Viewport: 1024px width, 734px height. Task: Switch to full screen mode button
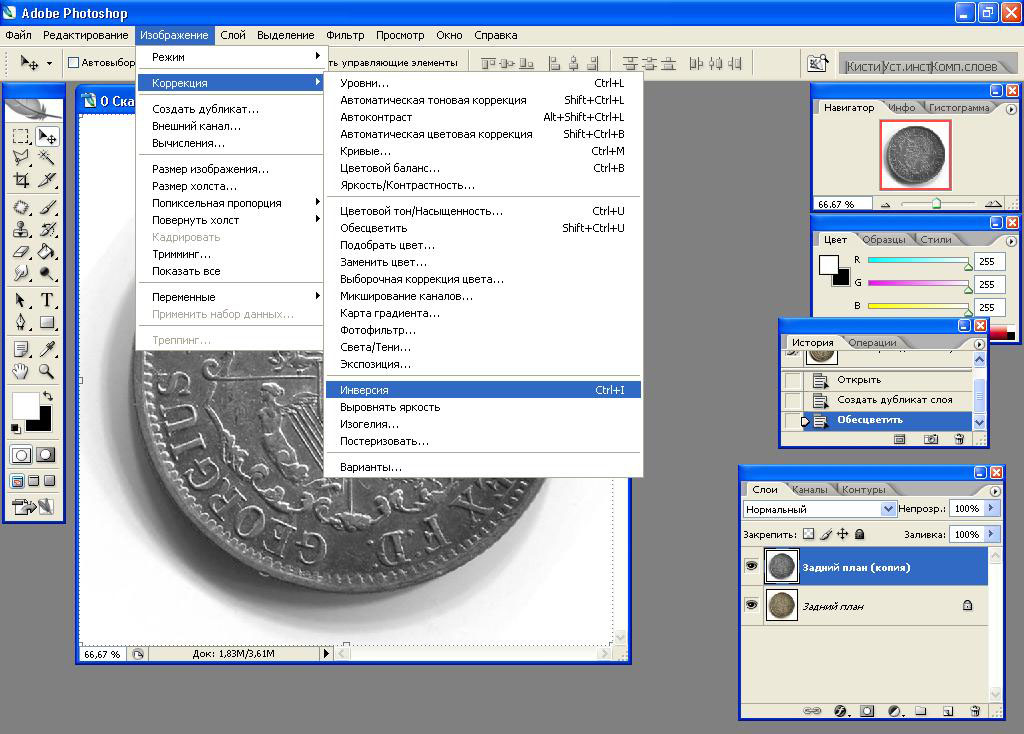[x=50, y=481]
